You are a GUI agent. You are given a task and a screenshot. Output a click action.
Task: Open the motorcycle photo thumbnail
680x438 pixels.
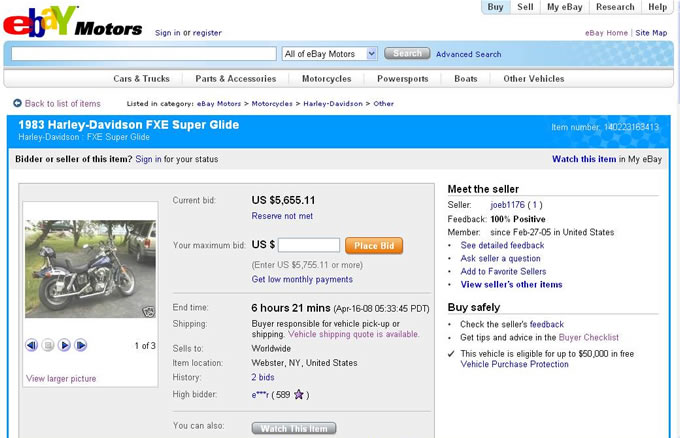coord(90,268)
